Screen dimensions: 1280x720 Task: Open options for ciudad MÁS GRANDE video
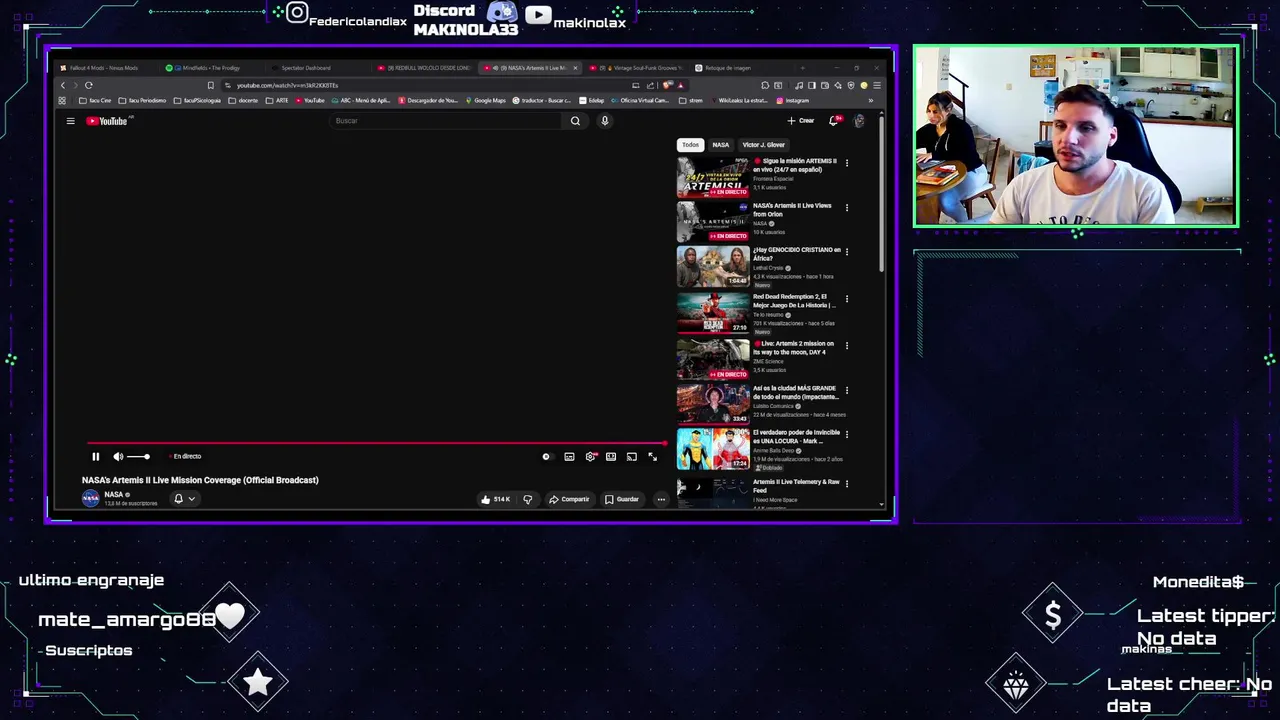pyautogui.click(x=847, y=391)
